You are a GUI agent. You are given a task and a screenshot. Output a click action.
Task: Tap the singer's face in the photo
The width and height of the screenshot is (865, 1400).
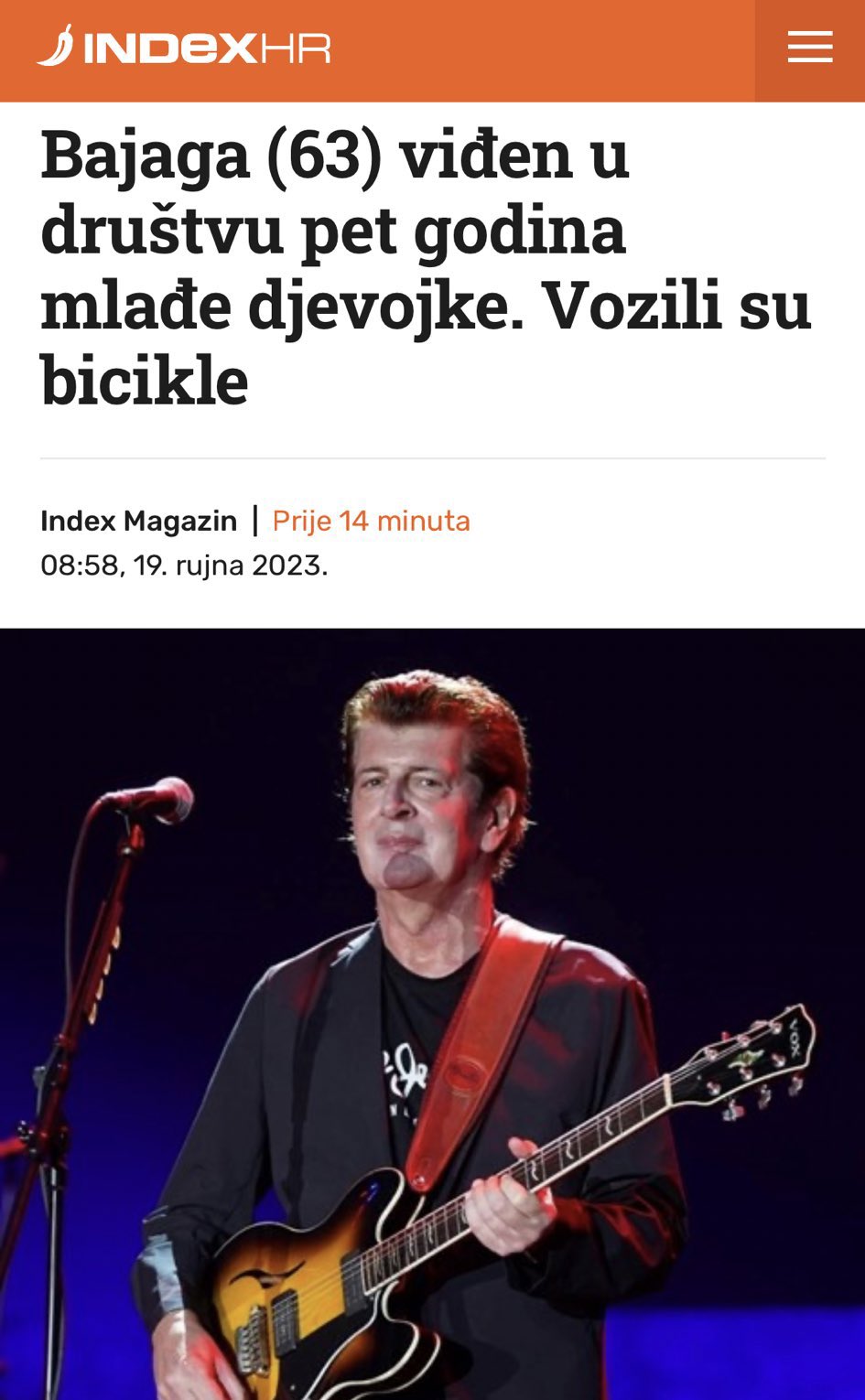tap(430, 805)
